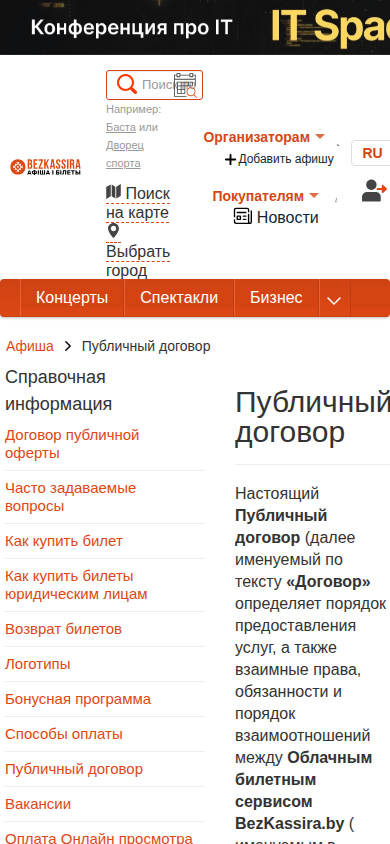390x844 pixels.
Task: Open Публичный договор sidebar link
Action: tap(74, 769)
